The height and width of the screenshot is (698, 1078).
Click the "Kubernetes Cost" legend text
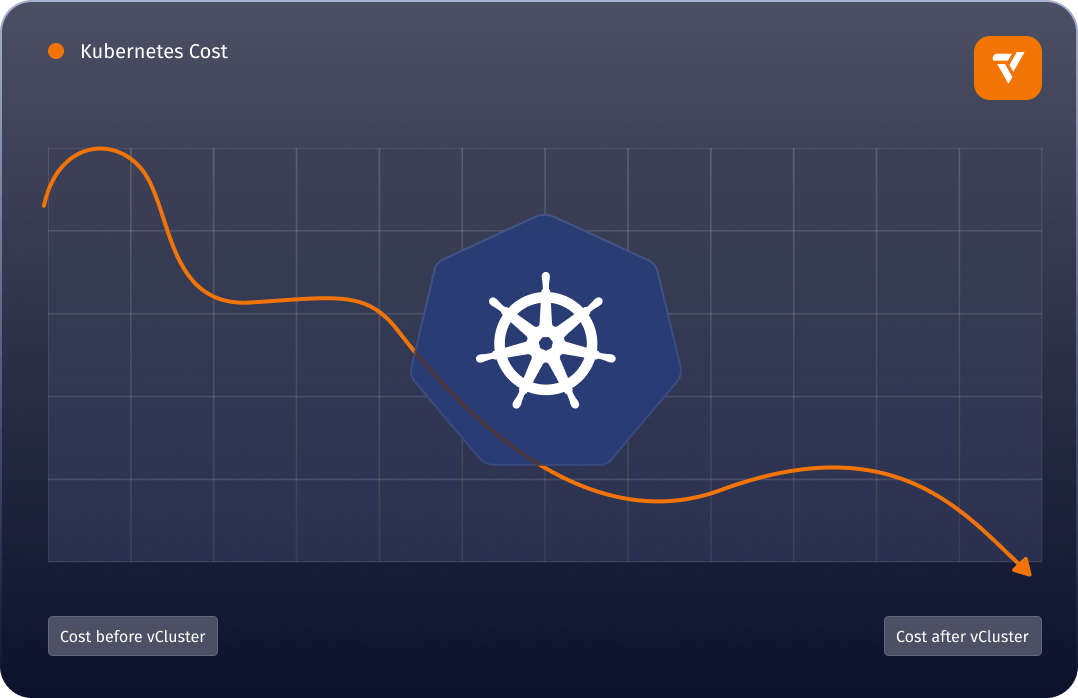pos(154,52)
